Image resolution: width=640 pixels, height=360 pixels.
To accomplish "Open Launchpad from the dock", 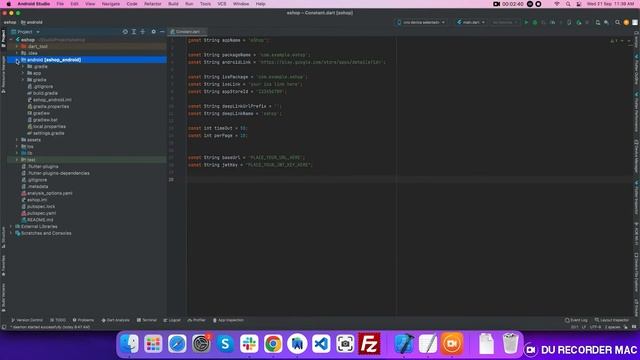I will pyautogui.click(x=153, y=344).
